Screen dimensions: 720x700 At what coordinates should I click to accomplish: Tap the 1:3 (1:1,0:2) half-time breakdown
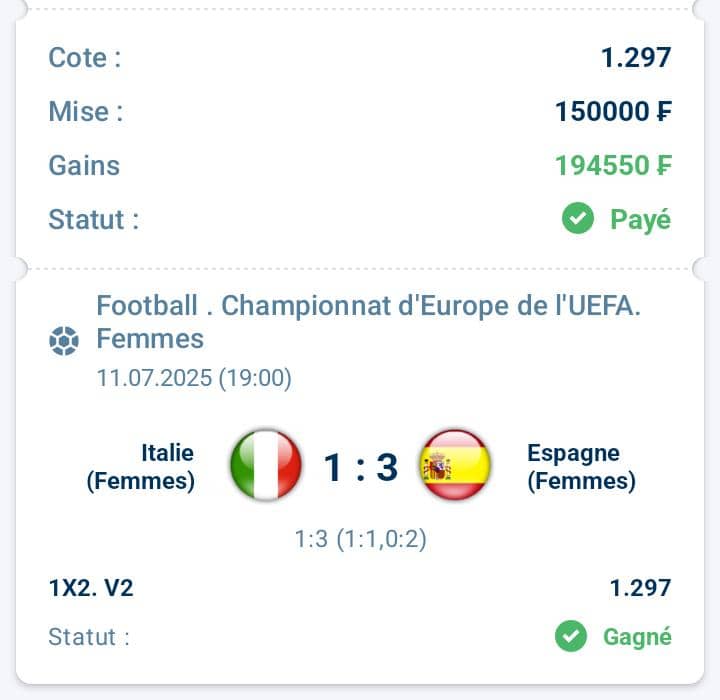(x=360, y=538)
